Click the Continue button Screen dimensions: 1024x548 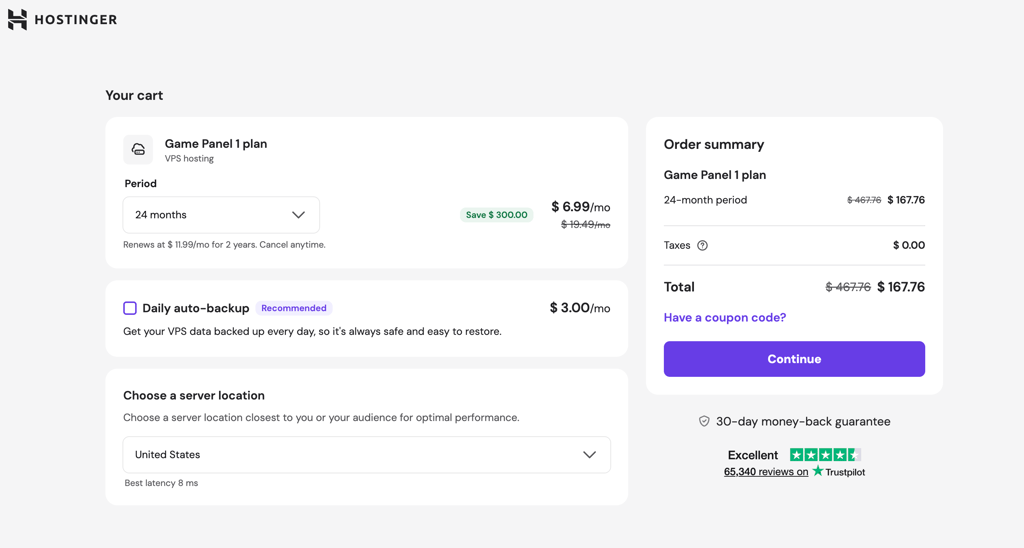(794, 359)
